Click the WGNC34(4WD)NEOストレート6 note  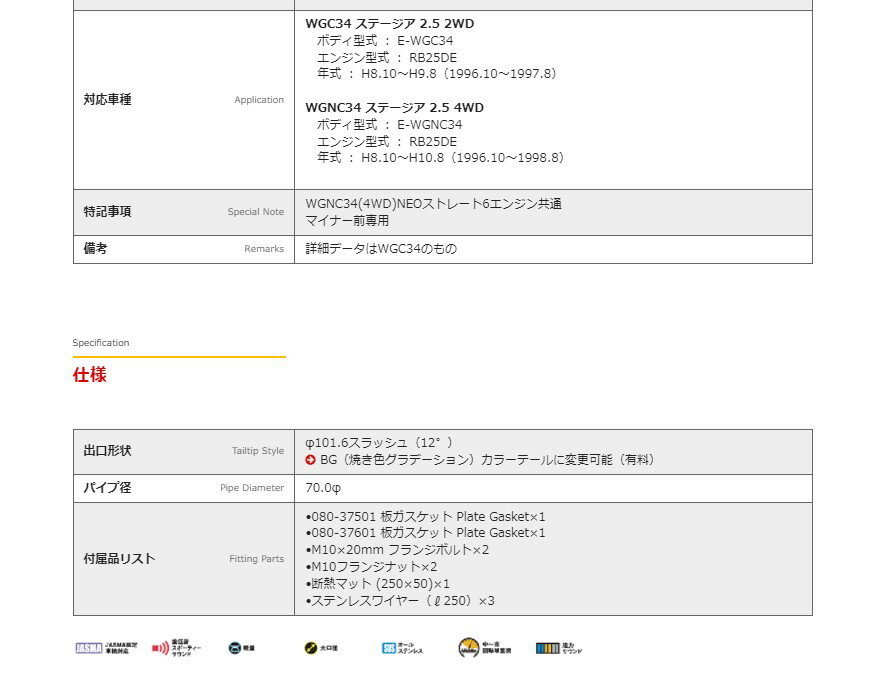click(433, 204)
